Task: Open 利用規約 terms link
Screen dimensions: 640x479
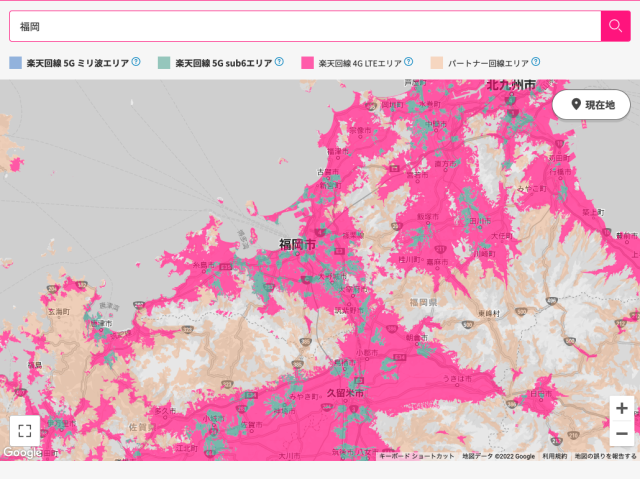Action: [x=555, y=456]
